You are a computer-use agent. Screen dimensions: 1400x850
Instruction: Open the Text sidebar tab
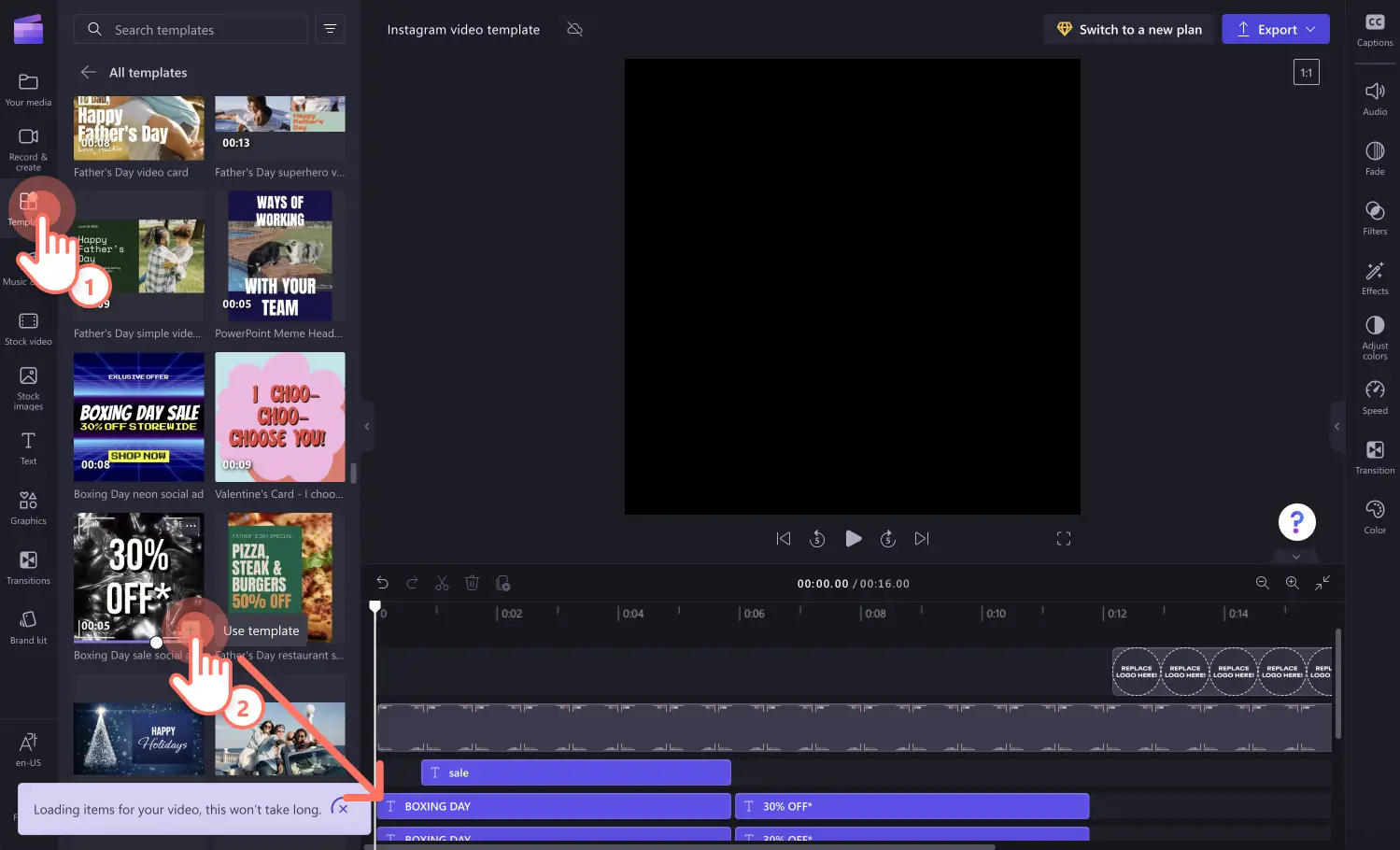tap(28, 448)
